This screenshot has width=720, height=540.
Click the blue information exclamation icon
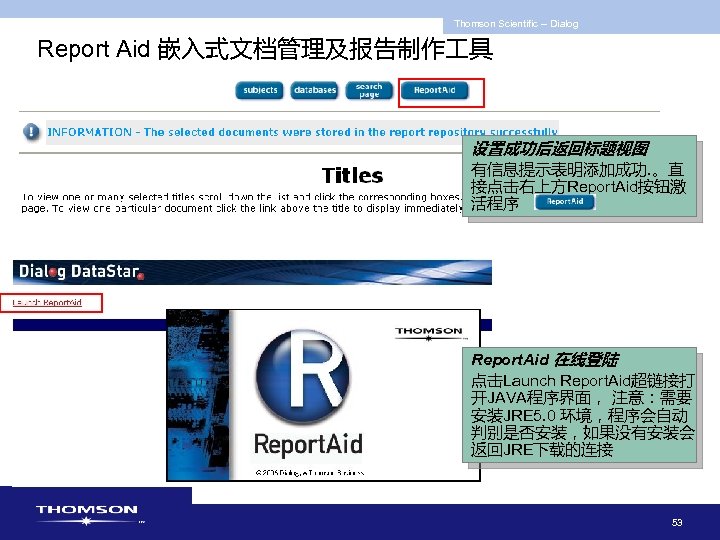pyautogui.click(x=31, y=132)
